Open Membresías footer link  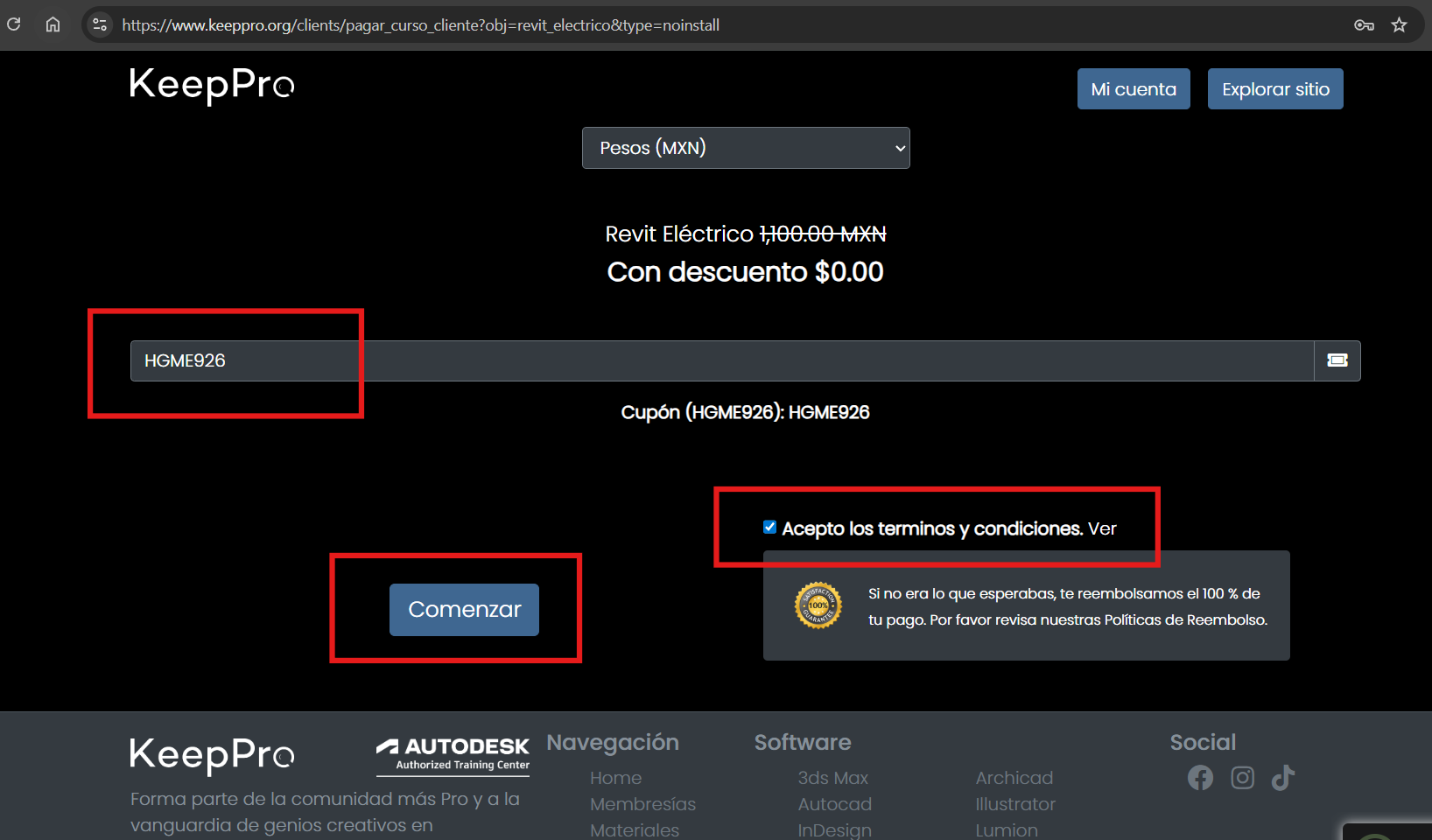click(642, 804)
